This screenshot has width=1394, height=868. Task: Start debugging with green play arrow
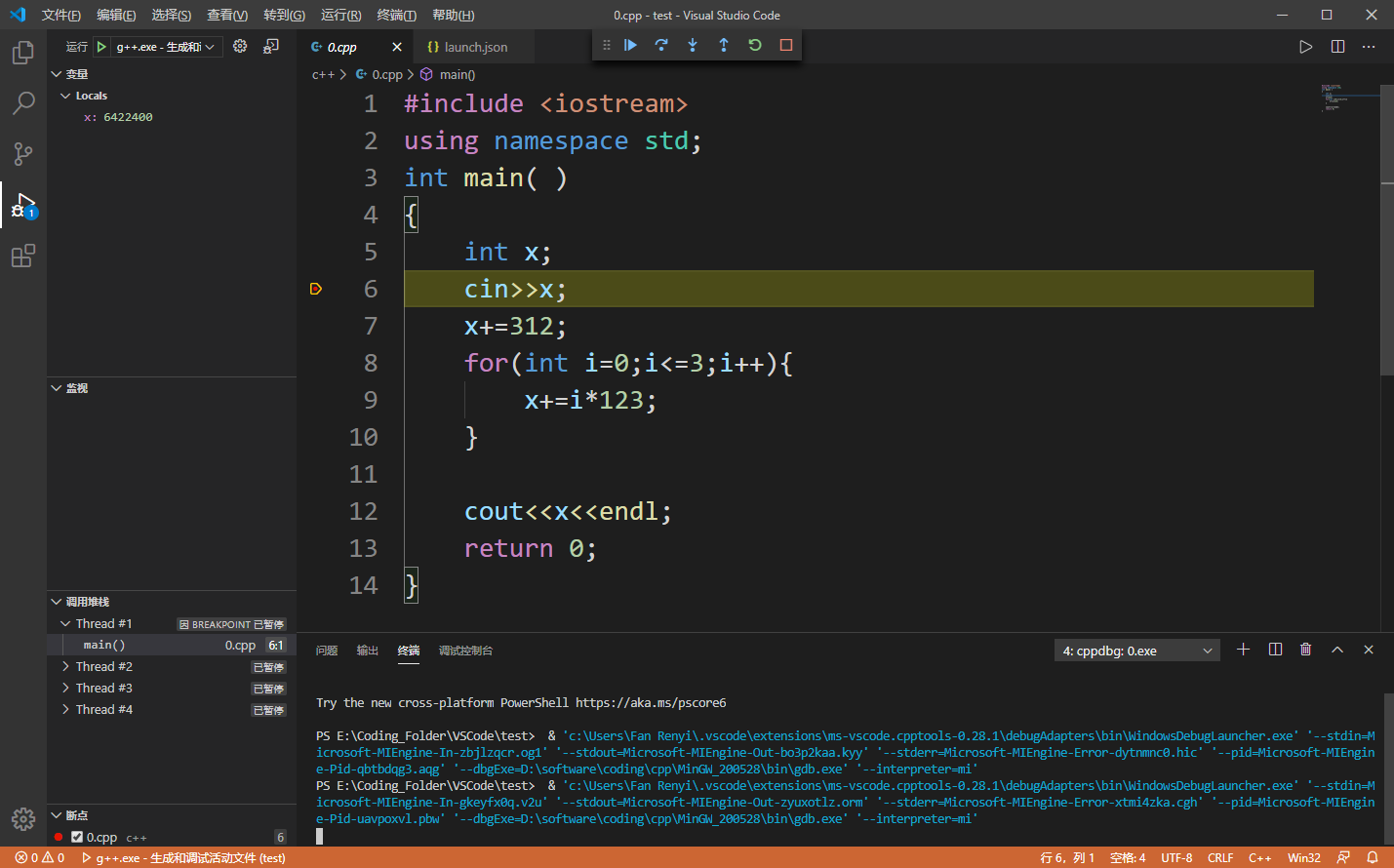(x=101, y=47)
